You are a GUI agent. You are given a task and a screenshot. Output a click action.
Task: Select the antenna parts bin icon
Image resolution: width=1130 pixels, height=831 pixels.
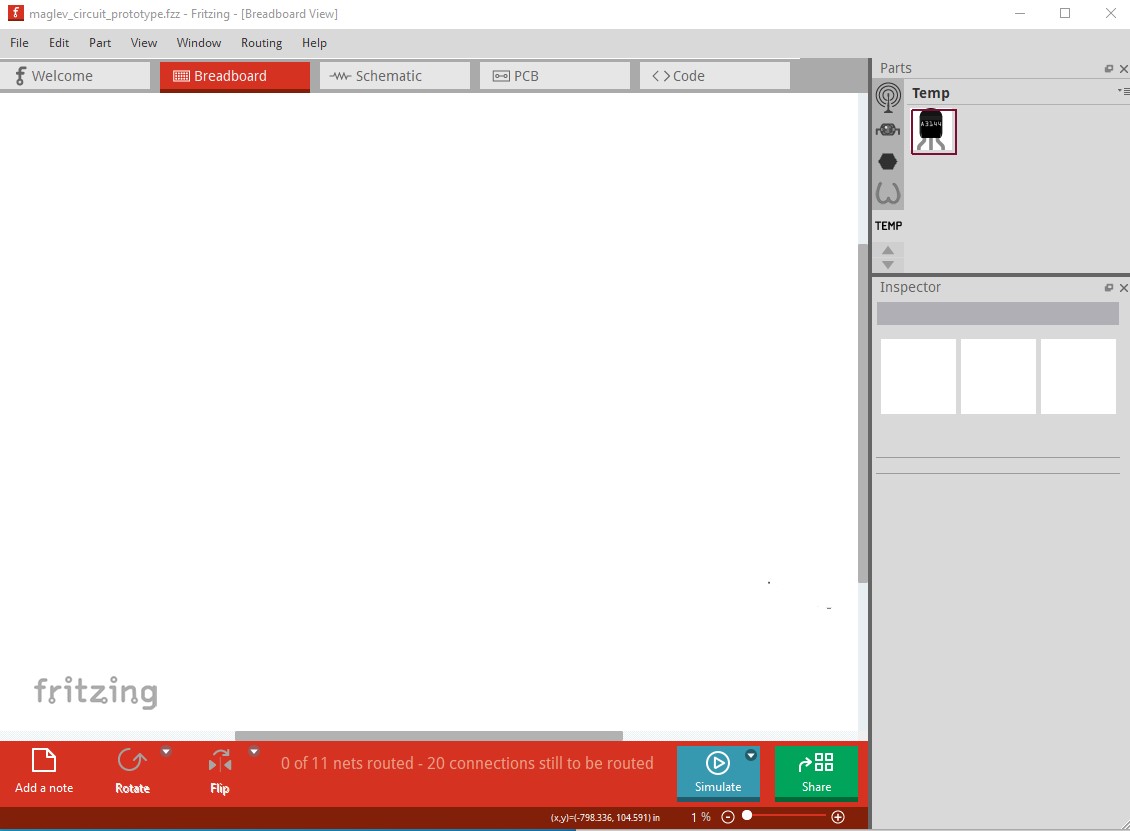(888, 97)
